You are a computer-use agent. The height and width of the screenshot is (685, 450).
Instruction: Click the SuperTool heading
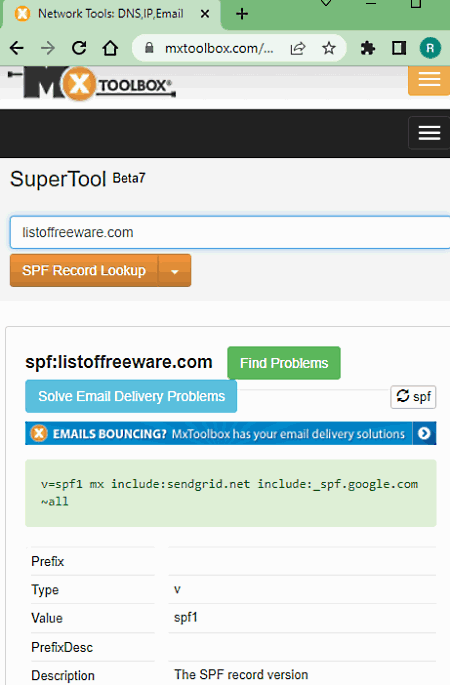(58, 179)
